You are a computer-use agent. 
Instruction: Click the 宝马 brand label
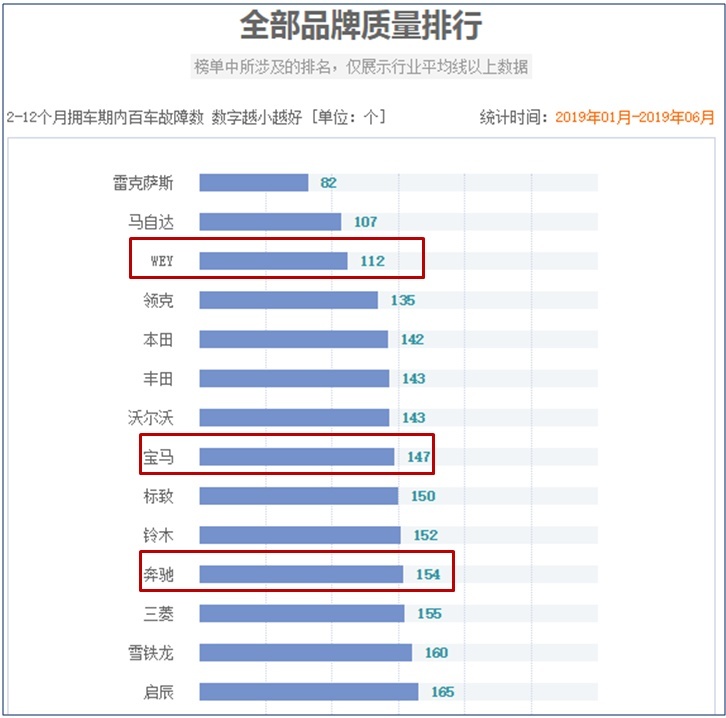click(x=158, y=457)
